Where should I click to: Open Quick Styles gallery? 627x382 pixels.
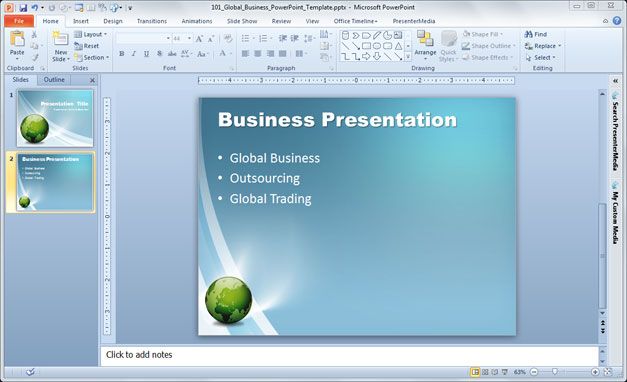pos(448,47)
